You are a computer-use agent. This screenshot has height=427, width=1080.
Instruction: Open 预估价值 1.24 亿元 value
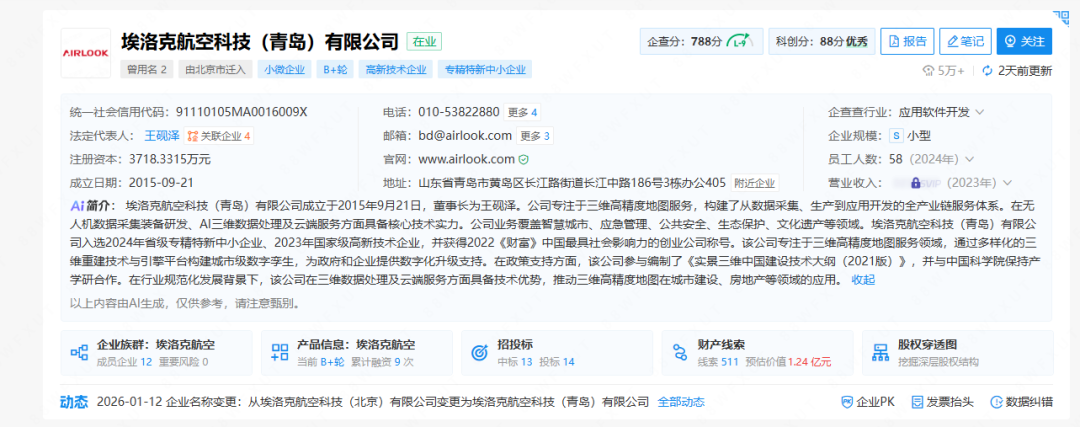point(789,361)
